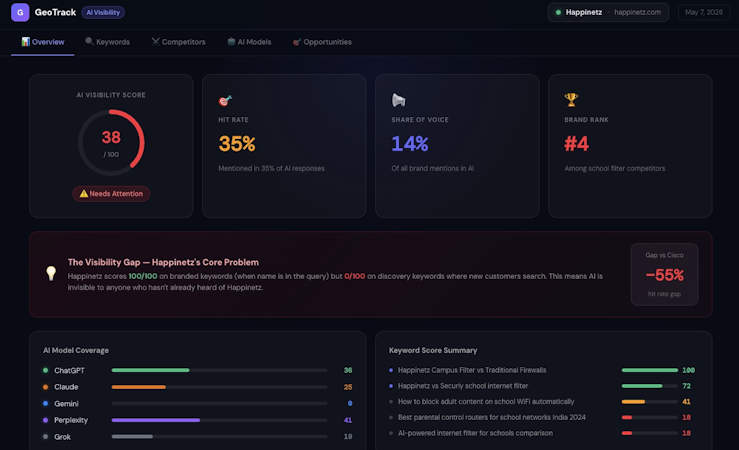
Task: Click the megaphone icon above Share of Voice
Action: 398,100
